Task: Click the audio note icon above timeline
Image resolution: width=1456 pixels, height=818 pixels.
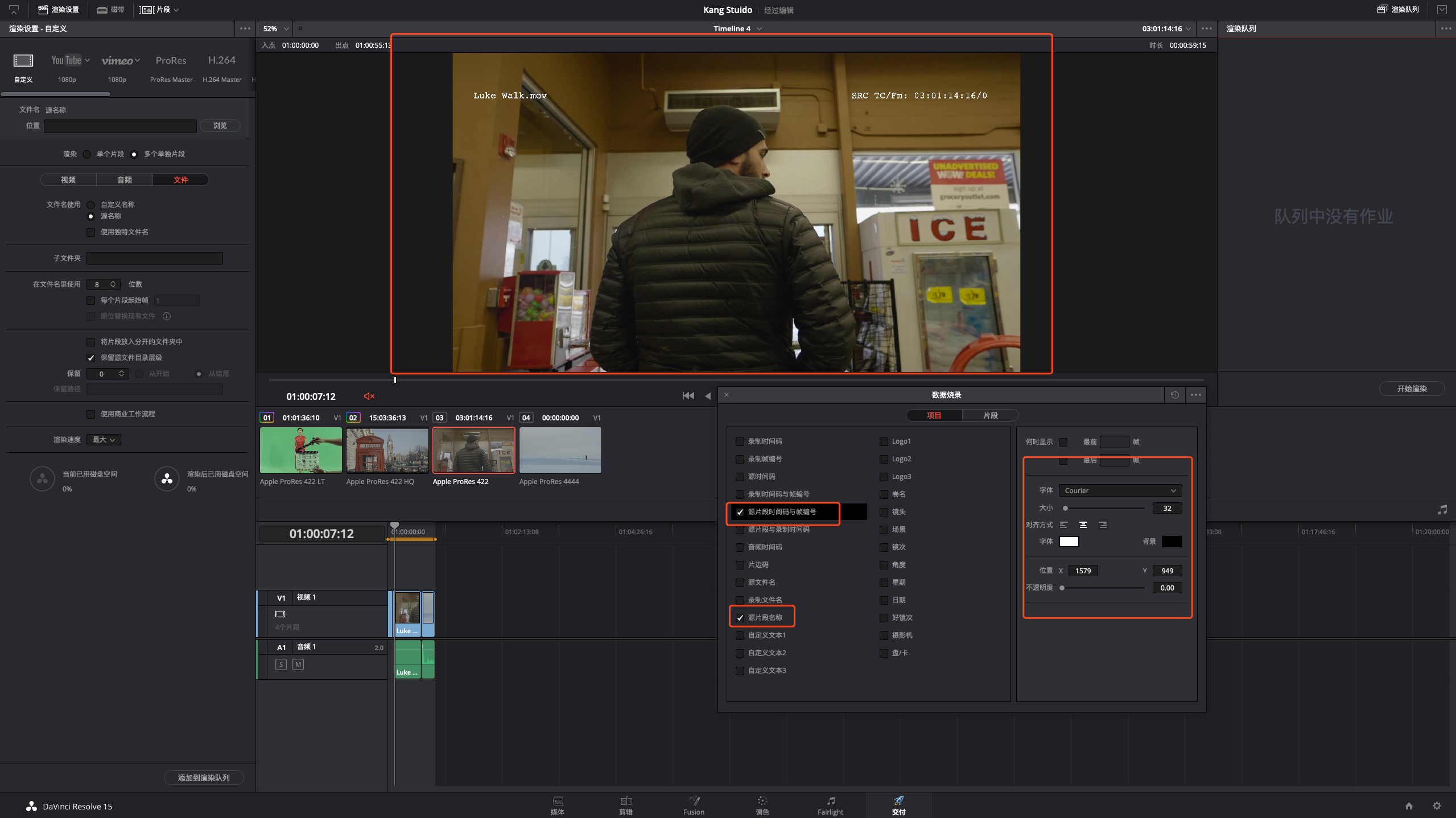Action: [1442, 510]
